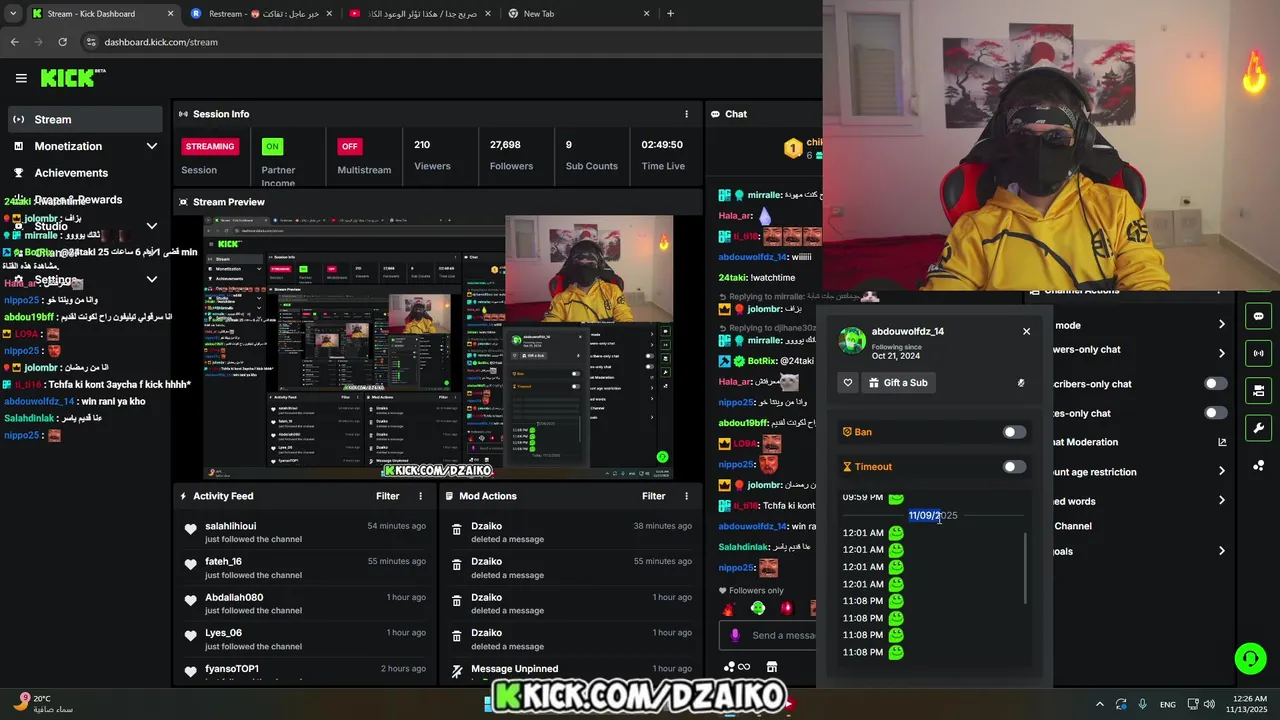Click the Gift a Sub button
The width and height of the screenshot is (1280, 720).
(898, 383)
